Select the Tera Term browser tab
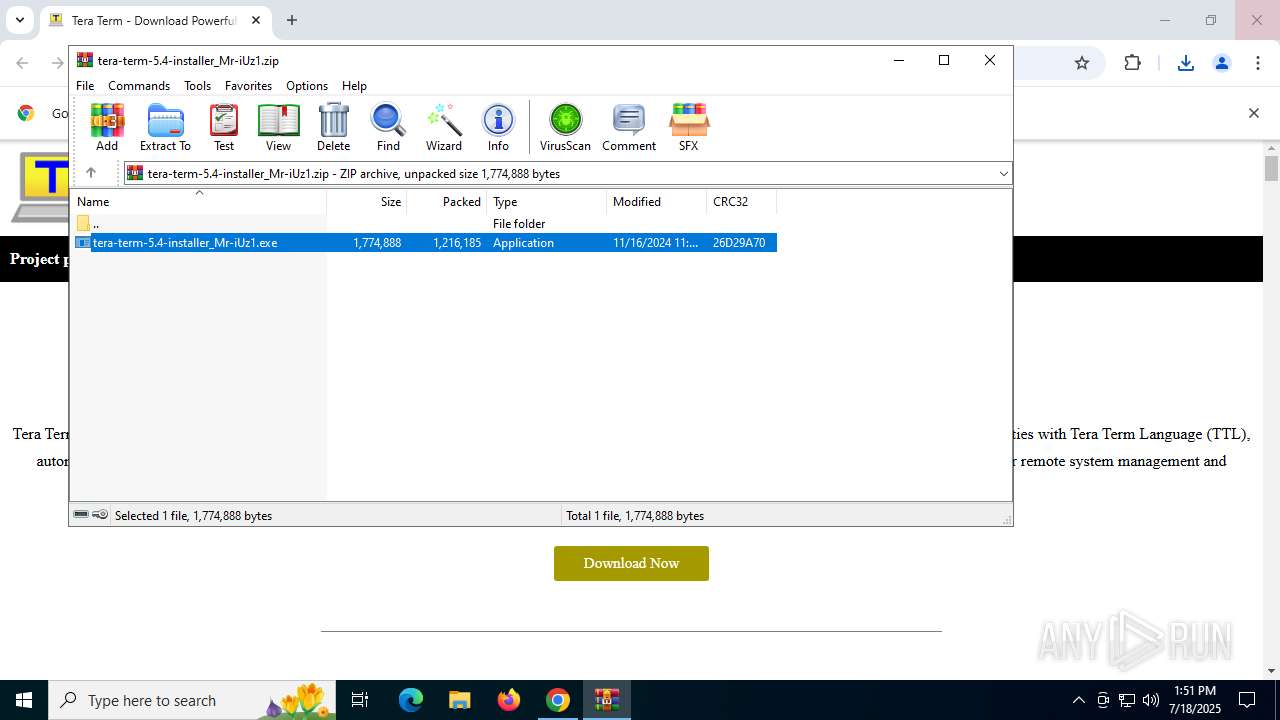Image resolution: width=1280 pixels, height=720 pixels. pos(157,20)
